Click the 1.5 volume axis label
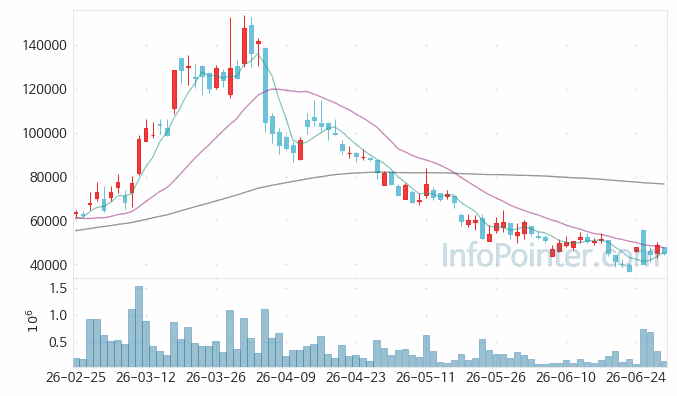The image size is (677, 396). click(57, 288)
